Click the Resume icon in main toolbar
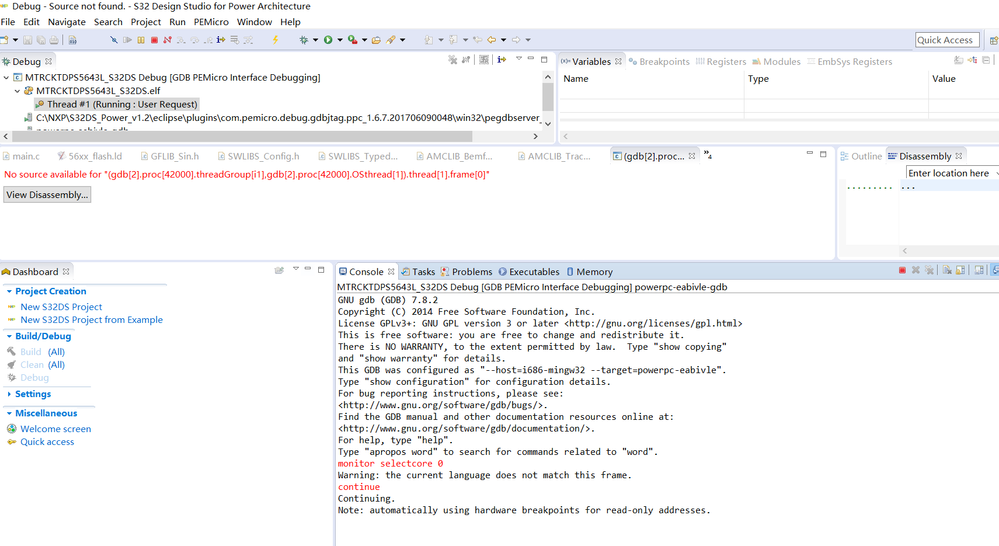Viewport: 999px width, 546px height. [127, 40]
